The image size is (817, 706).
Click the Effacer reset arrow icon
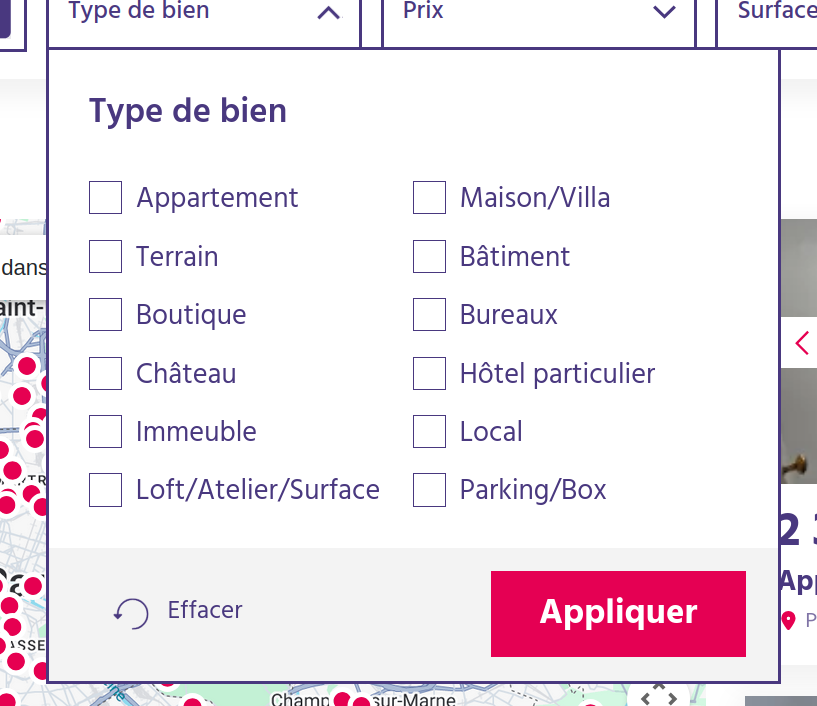(131, 612)
